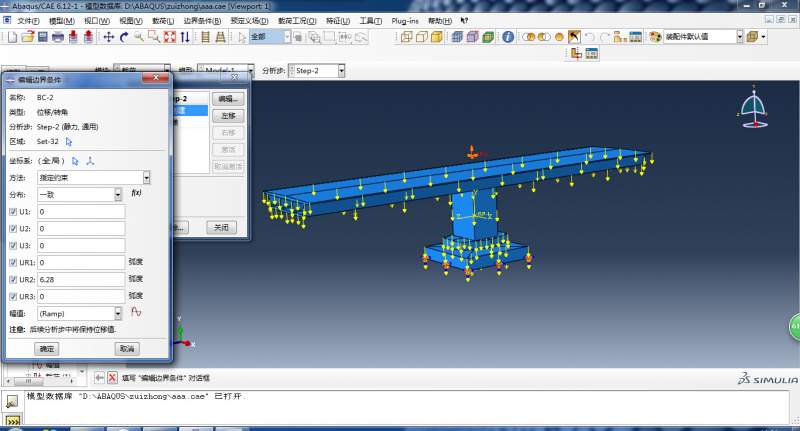Image resolution: width=800 pixels, height=431 pixels.
Task: Click the Print icon in the toolbar
Action: [58, 37]
